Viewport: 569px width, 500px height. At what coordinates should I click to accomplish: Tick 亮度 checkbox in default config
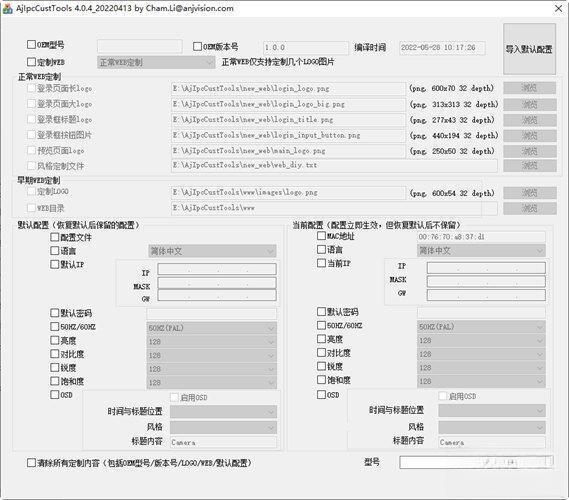click(54, 340)
